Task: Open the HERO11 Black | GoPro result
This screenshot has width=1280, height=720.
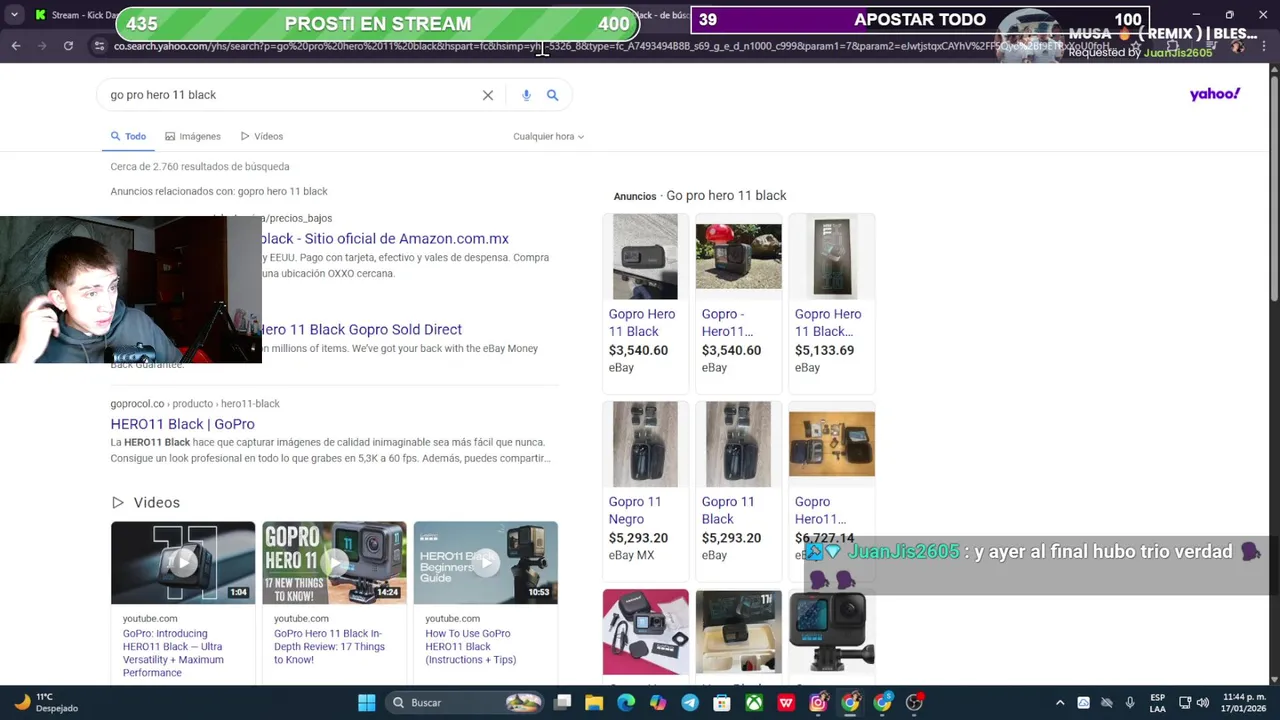Action: pos(182,424)
